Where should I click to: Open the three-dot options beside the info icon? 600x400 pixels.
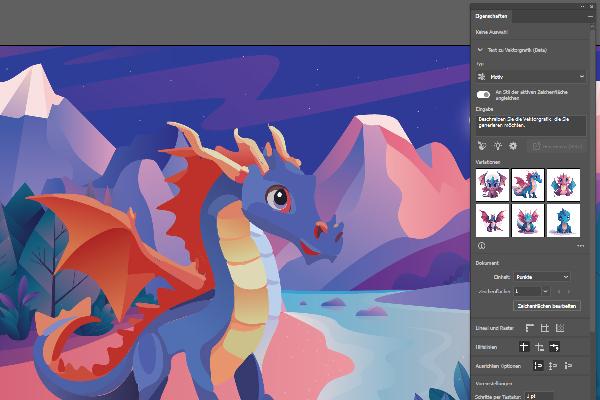pos(580,246)
